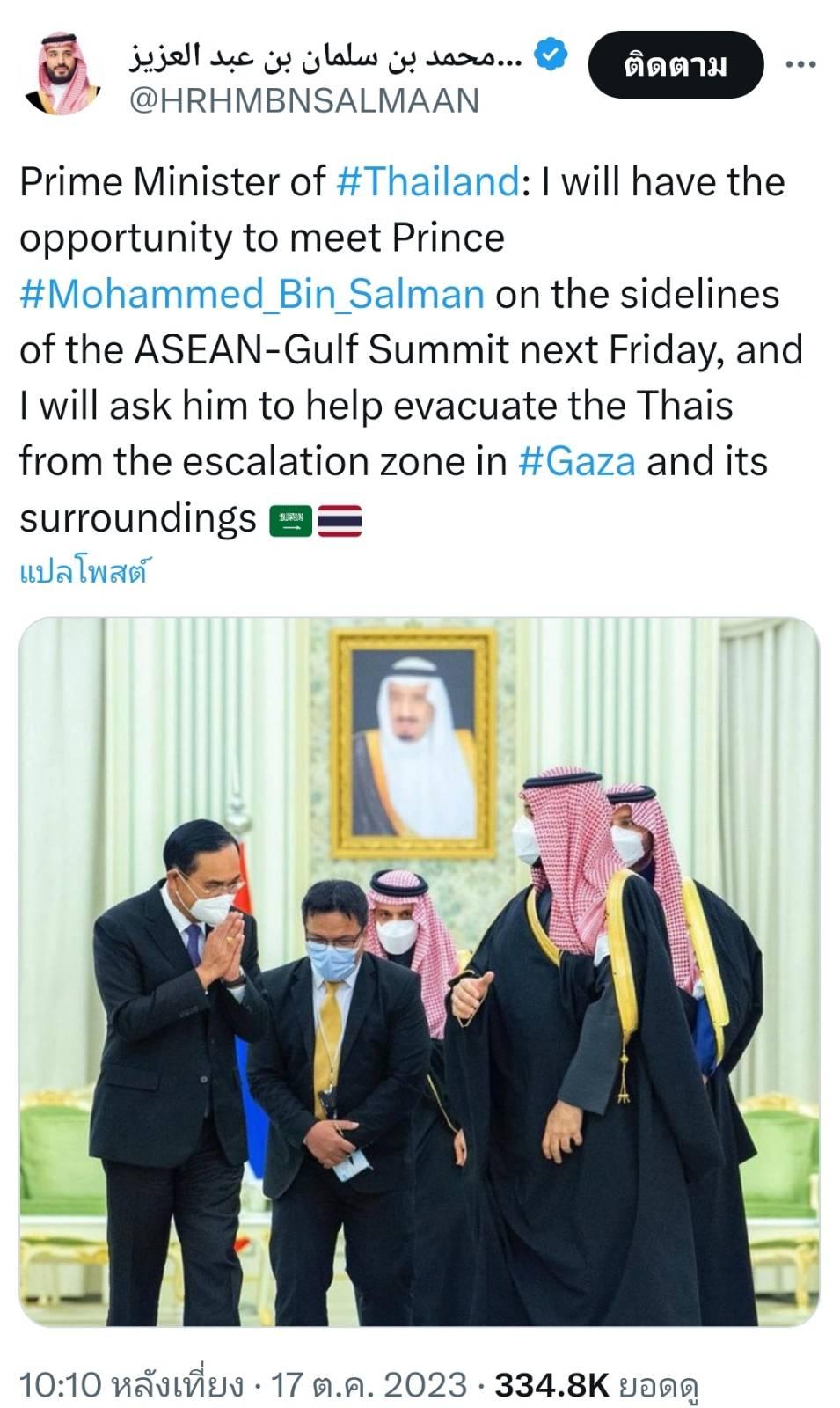Viewport: 840px width, 1408px height.
Task: Open the three-dot more options menu
Action: point(800,64)
